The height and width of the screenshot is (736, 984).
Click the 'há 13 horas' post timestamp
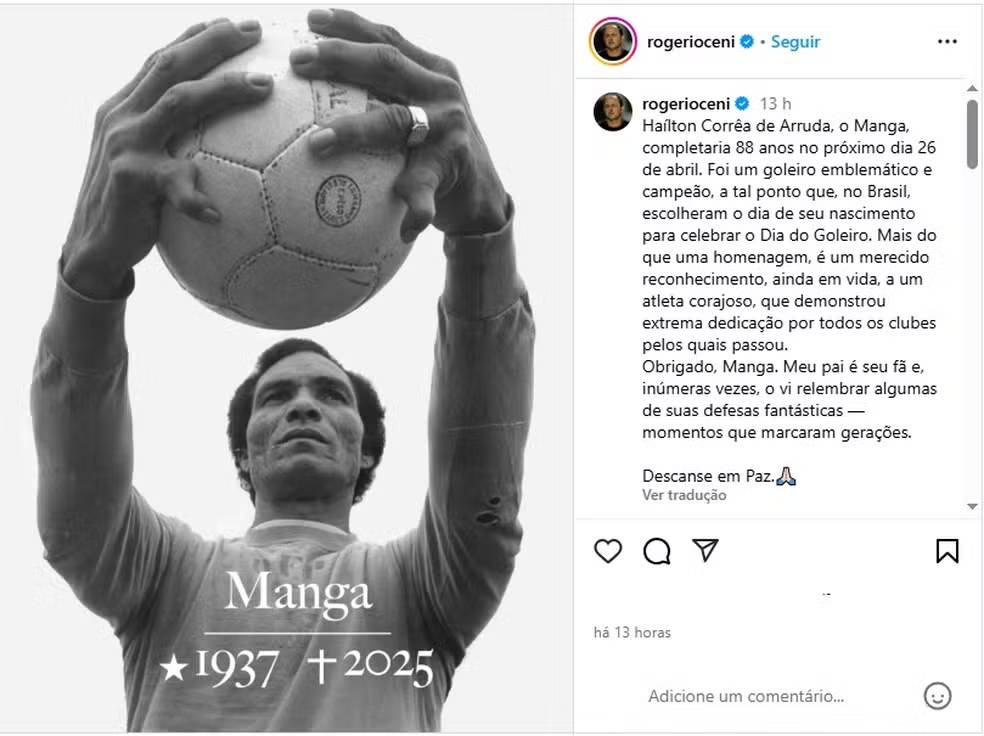point(632,632)
